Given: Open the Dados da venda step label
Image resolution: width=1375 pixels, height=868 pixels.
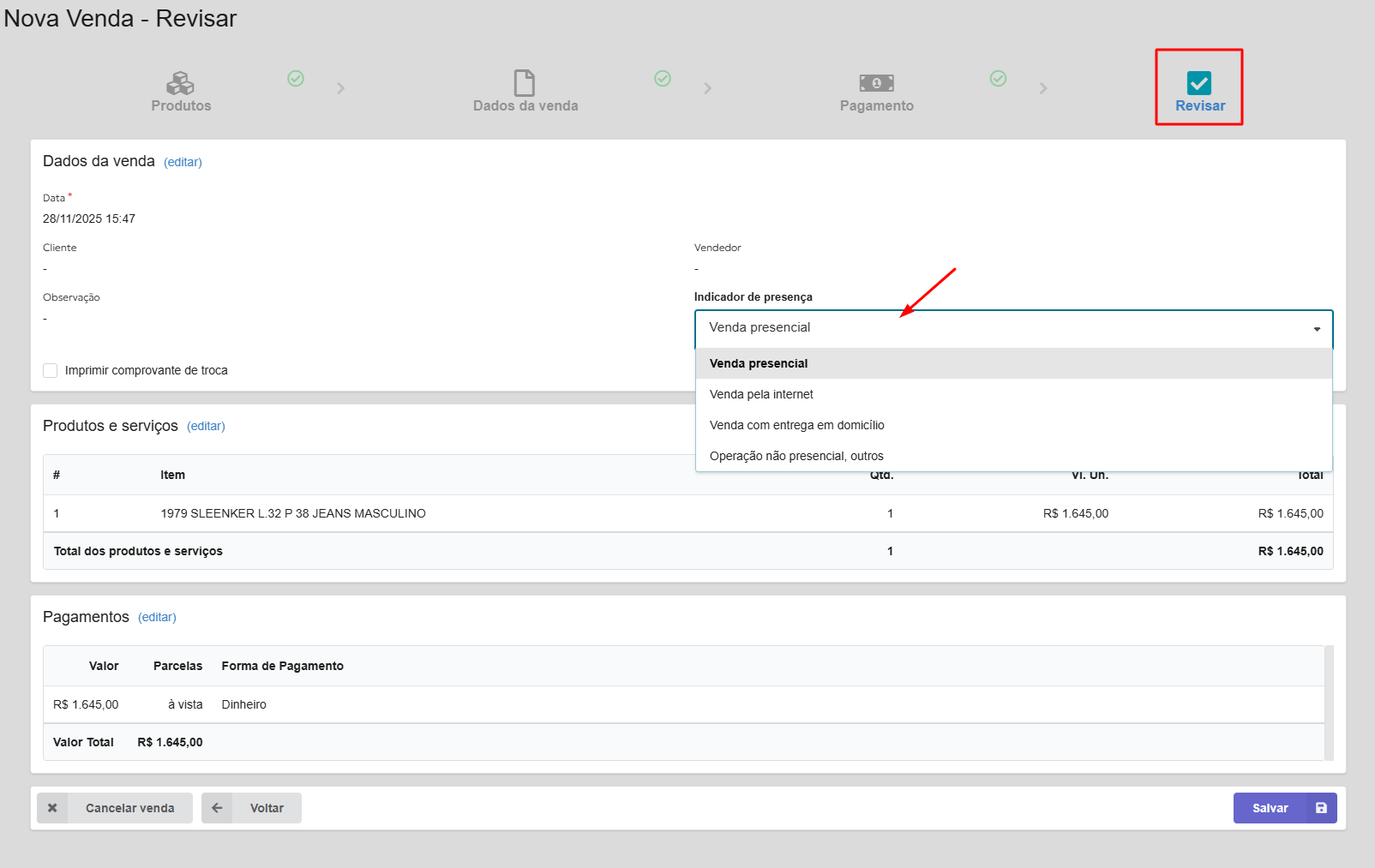Looking at the screenshot, I should point(525,106).
